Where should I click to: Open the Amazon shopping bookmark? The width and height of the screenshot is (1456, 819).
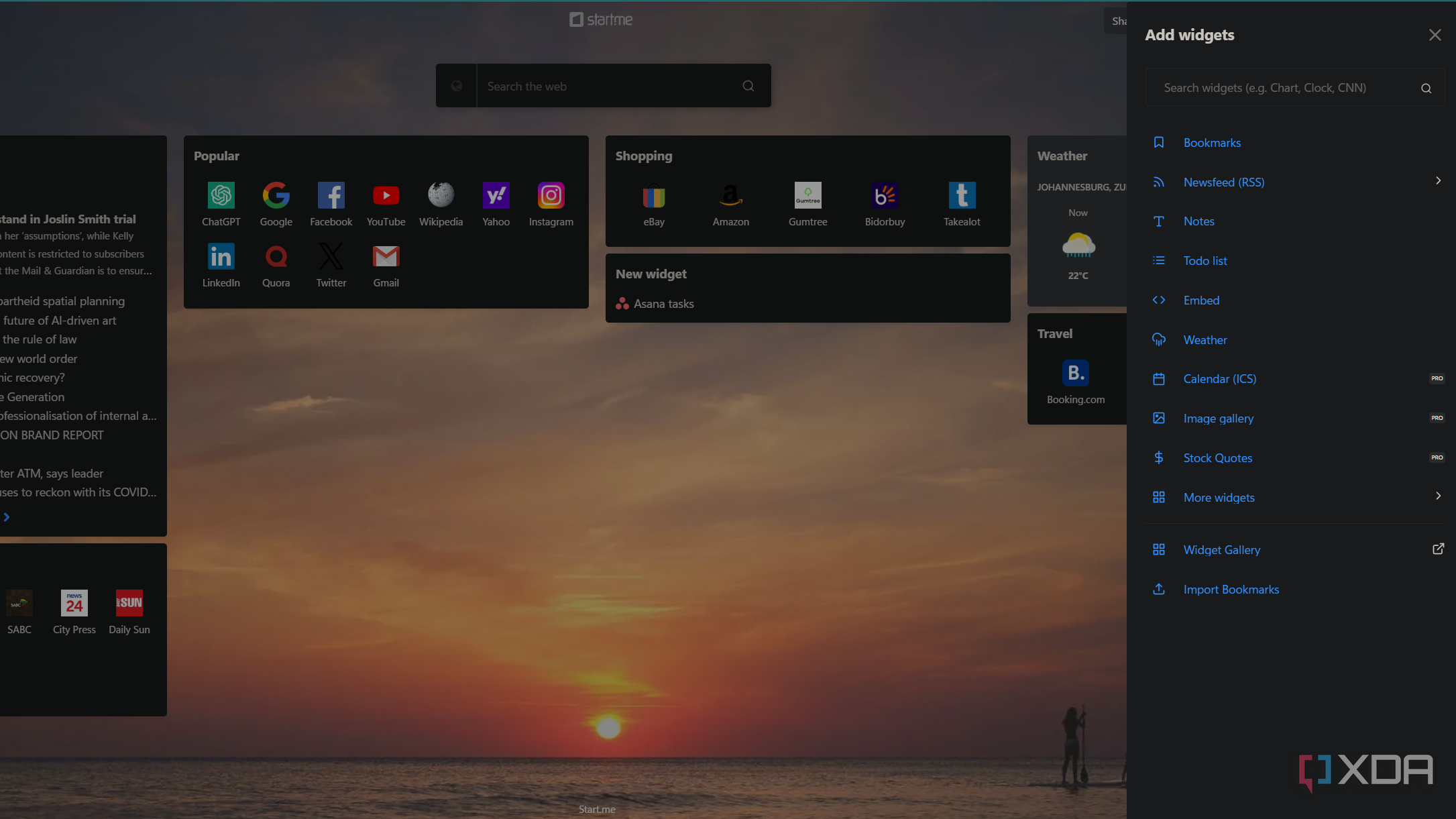click(x=731, y=195)
